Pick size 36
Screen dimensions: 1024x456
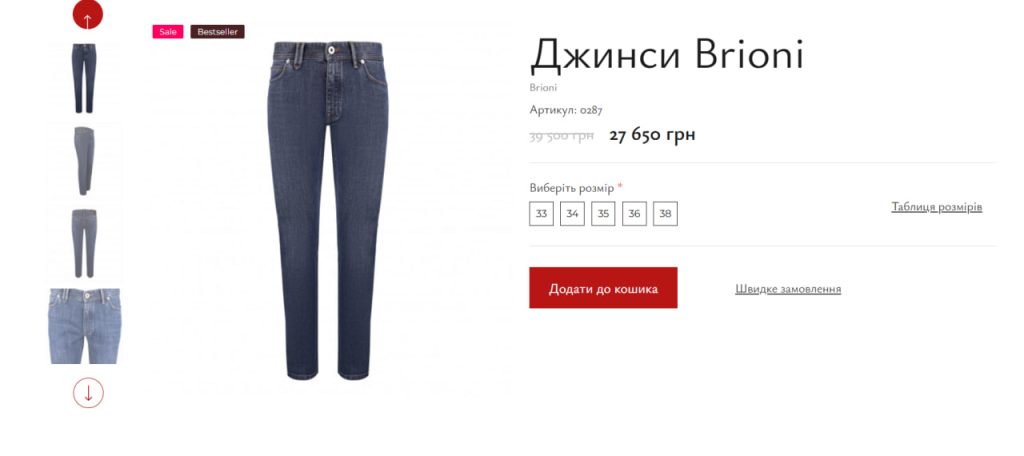point(634,214)
